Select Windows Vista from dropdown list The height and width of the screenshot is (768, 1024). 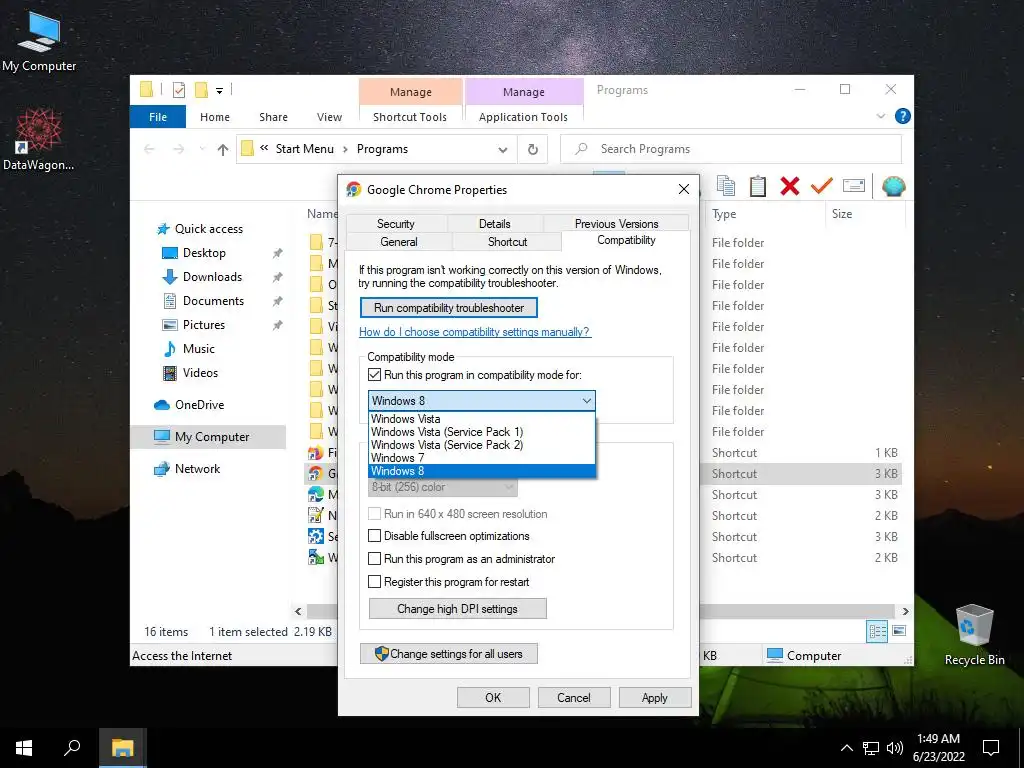click(x=482, y=419)
